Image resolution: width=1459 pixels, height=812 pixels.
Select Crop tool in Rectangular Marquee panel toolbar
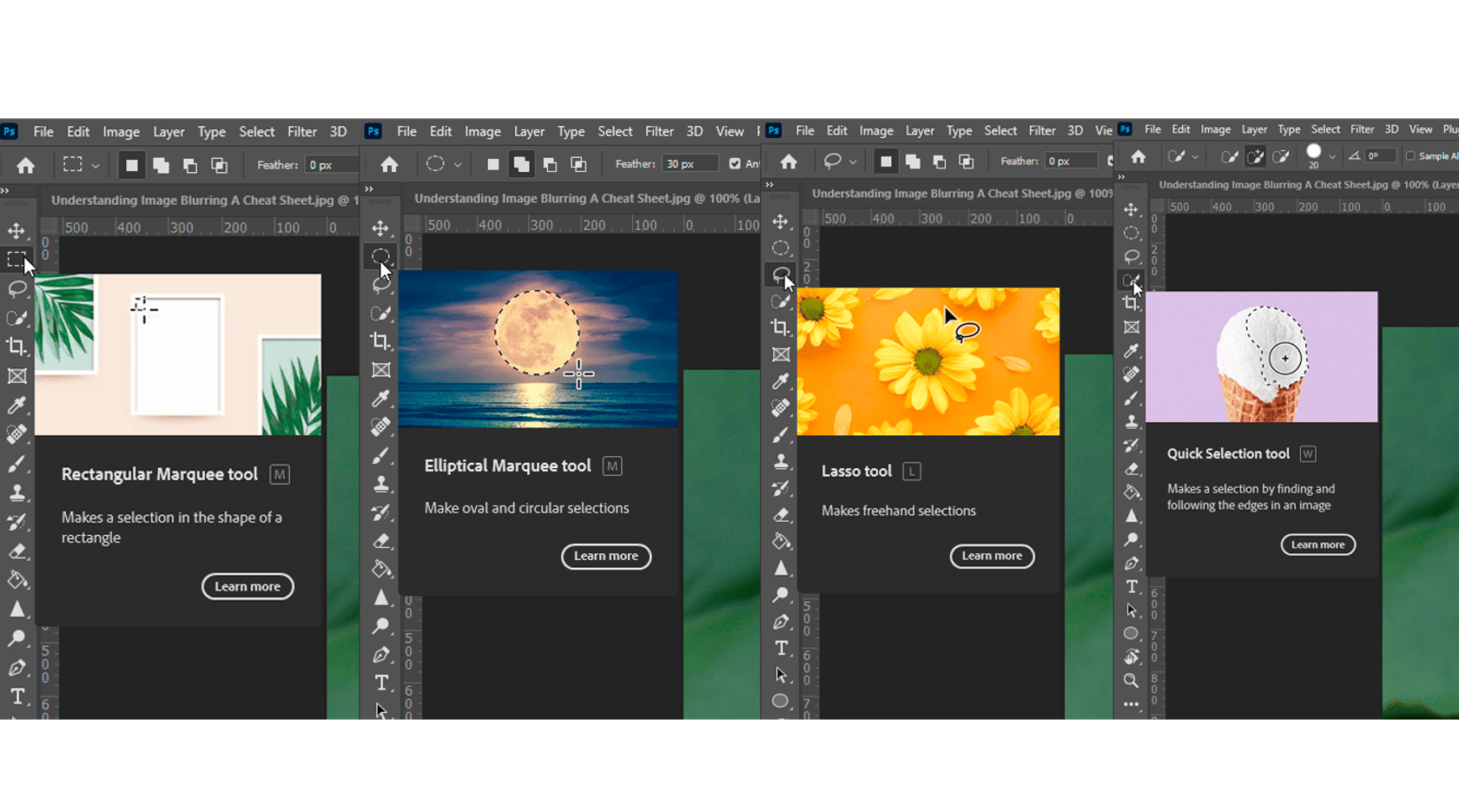point(17,347)
